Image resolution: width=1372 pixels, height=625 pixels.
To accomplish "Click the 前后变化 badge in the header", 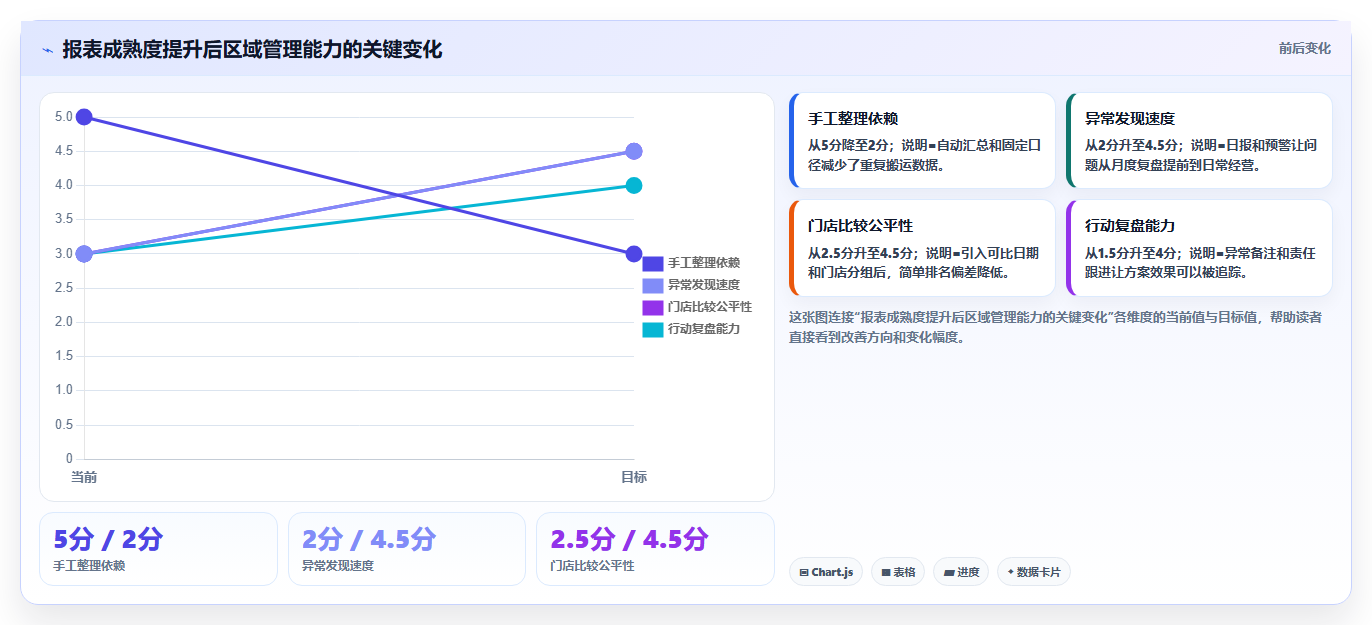I will [1304, 48].
